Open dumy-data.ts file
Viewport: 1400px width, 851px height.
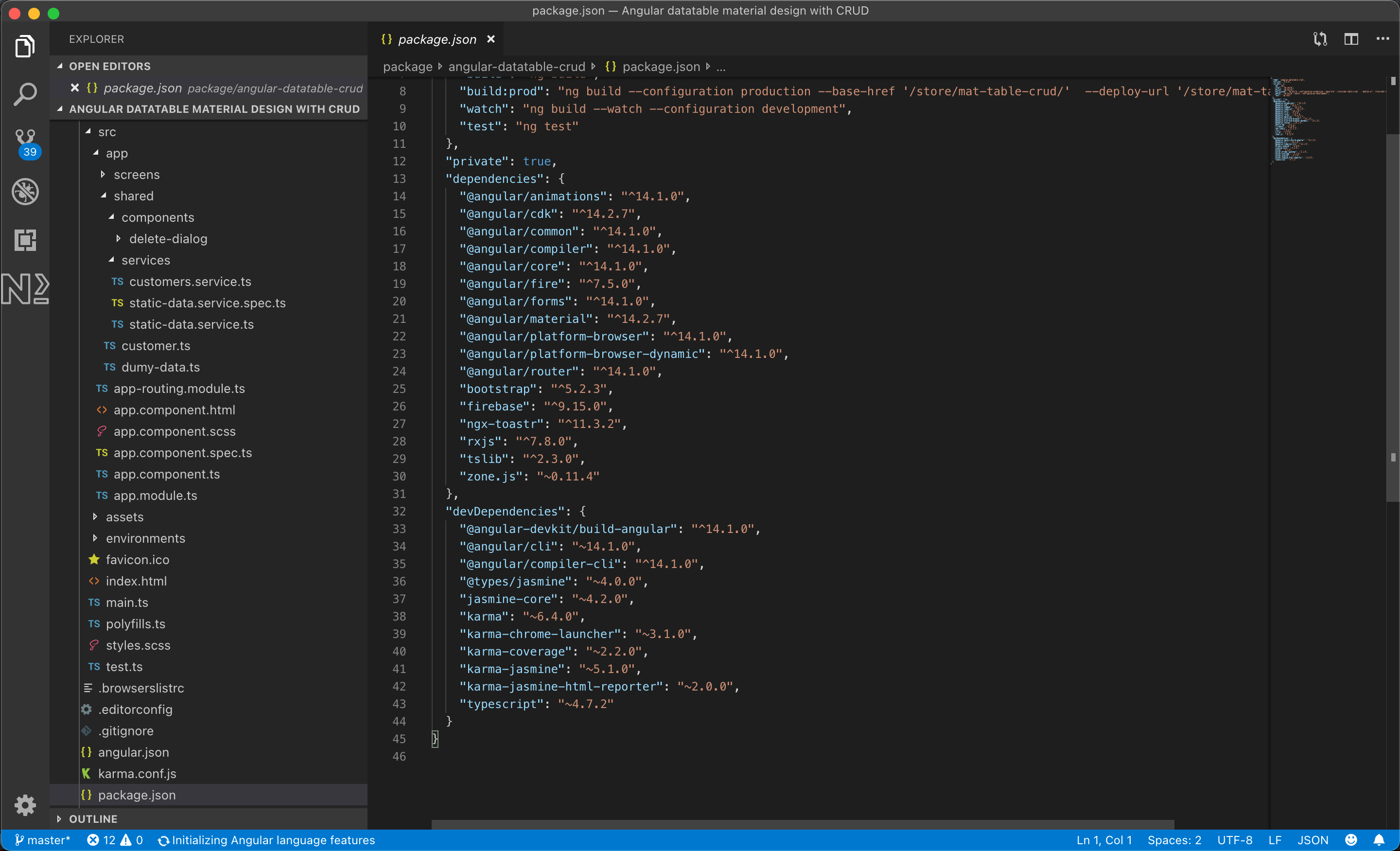pos(160,367)
